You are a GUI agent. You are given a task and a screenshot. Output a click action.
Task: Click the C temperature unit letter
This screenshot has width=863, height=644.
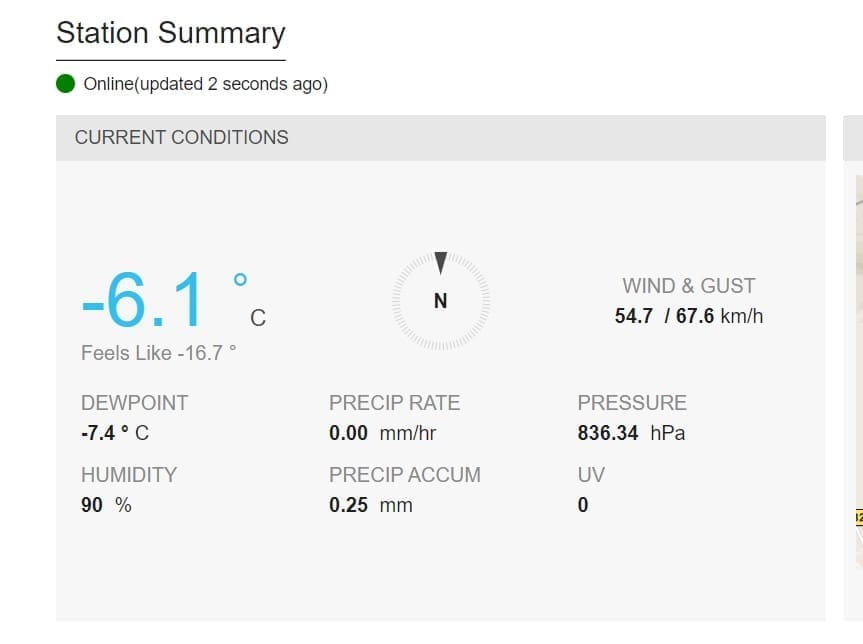coord(258,319)
